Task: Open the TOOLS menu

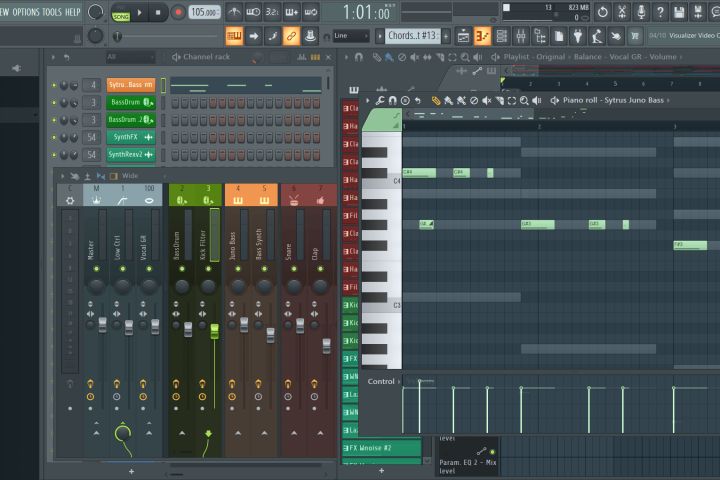Action: click(51, 12)
